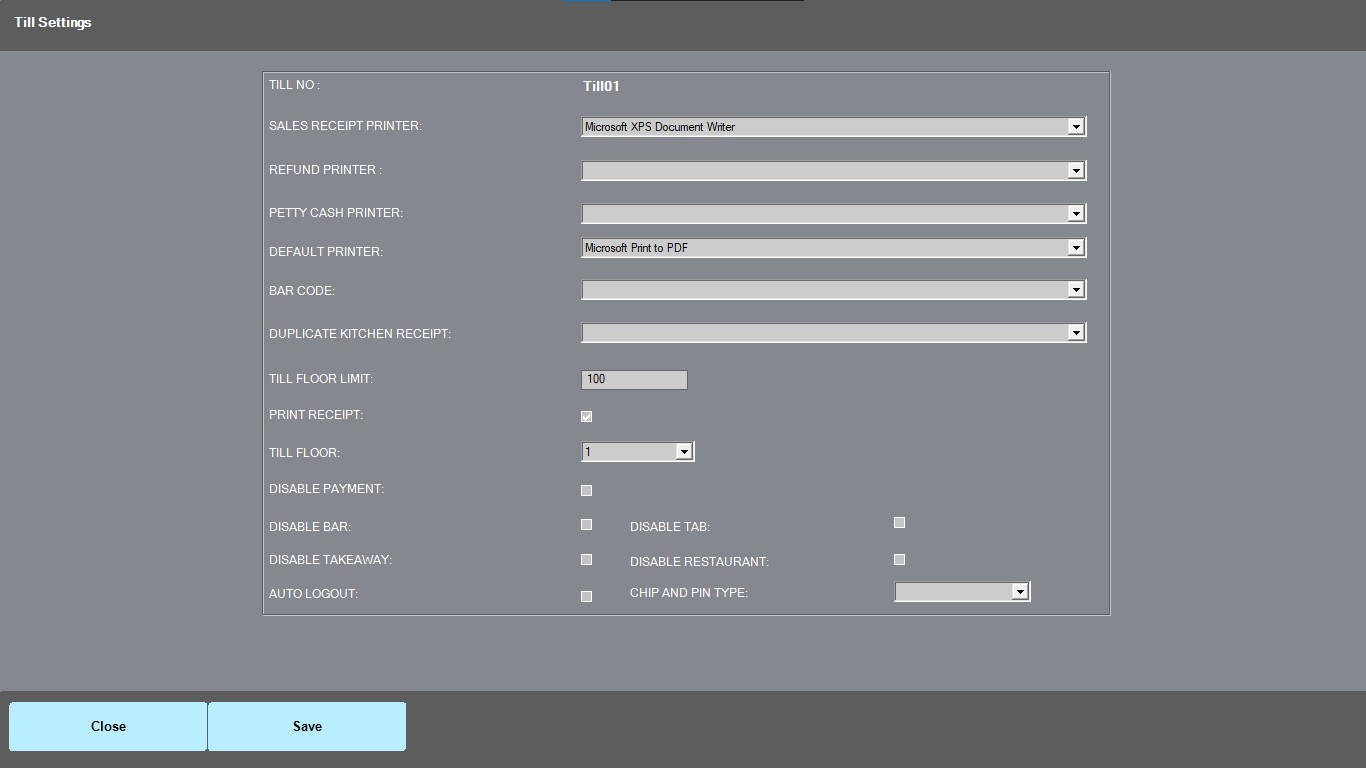1366x768 pixels.
Task: Click the Till01 till number label
Action: coord(601,86)
